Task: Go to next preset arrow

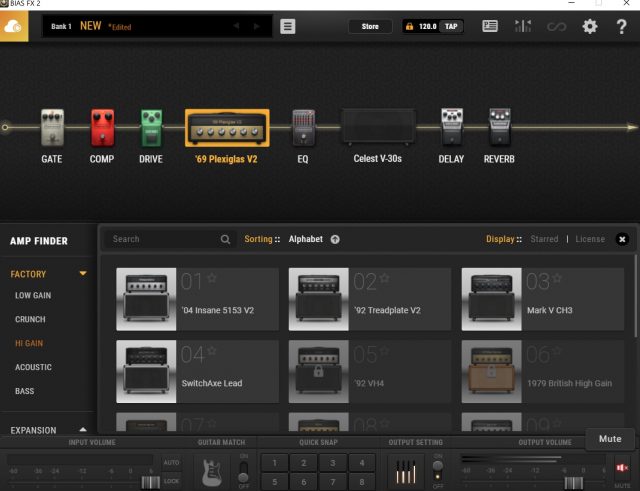Action: (x=257, y=26)
